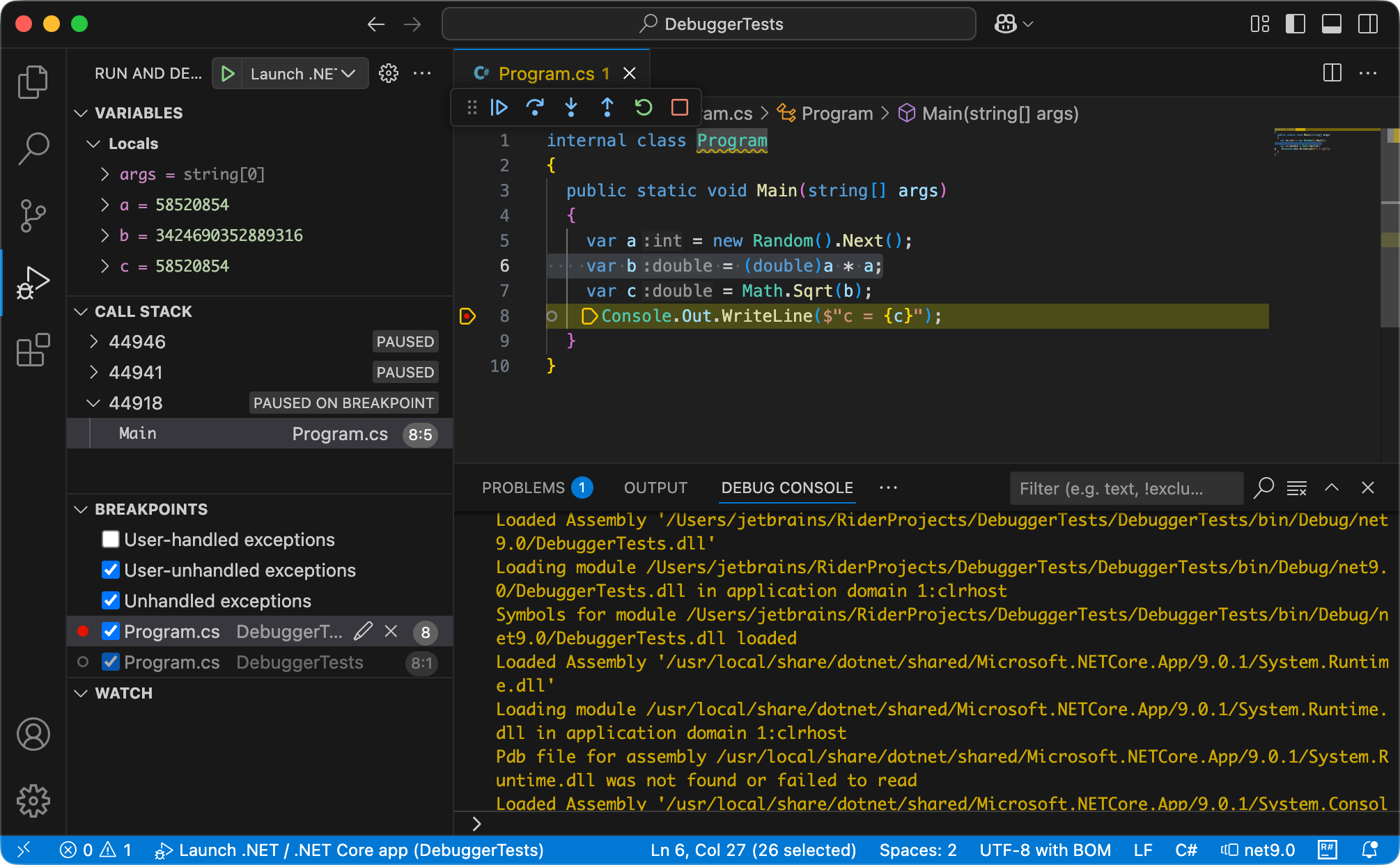
Task: Disable the Unhandled exceptions checkbox
Action: [111, 601]
